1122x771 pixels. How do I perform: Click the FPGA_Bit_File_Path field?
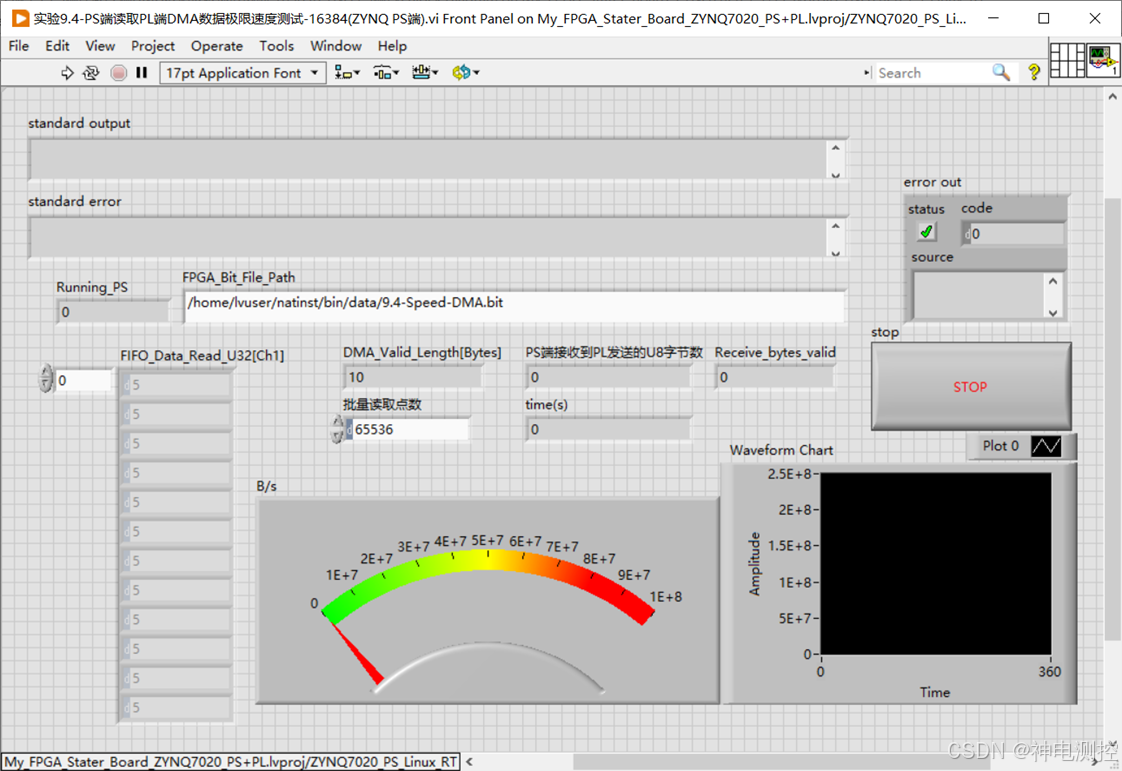click(x=514, y=306)
